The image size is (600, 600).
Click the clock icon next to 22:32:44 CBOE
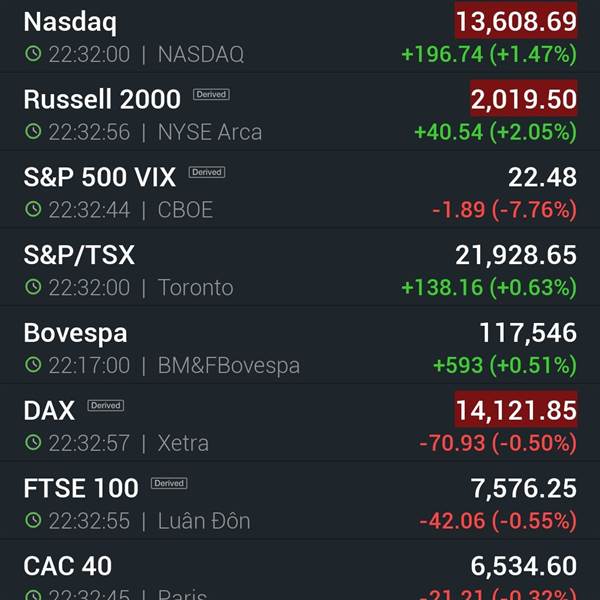tap(33, 209)
